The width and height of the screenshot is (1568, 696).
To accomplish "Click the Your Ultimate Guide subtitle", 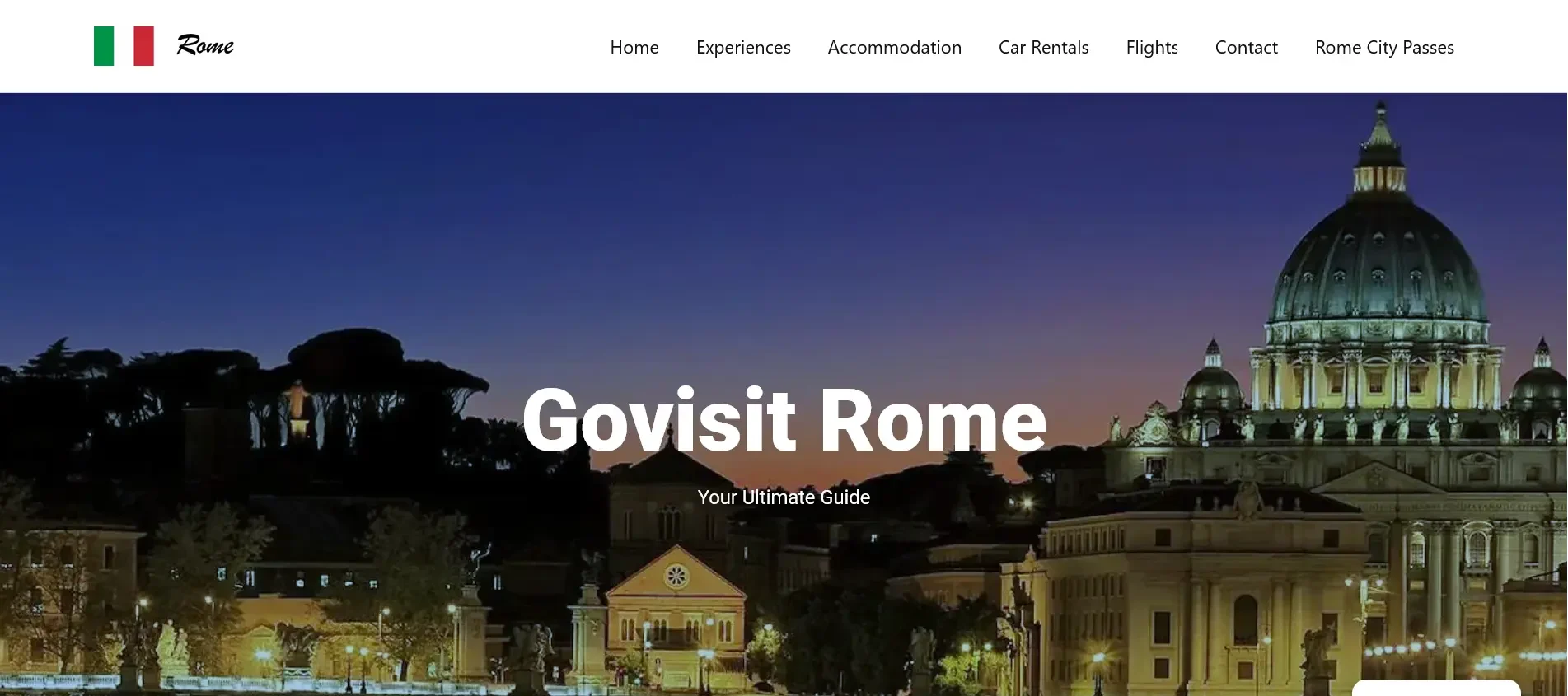I will click(x=784, y=497).
